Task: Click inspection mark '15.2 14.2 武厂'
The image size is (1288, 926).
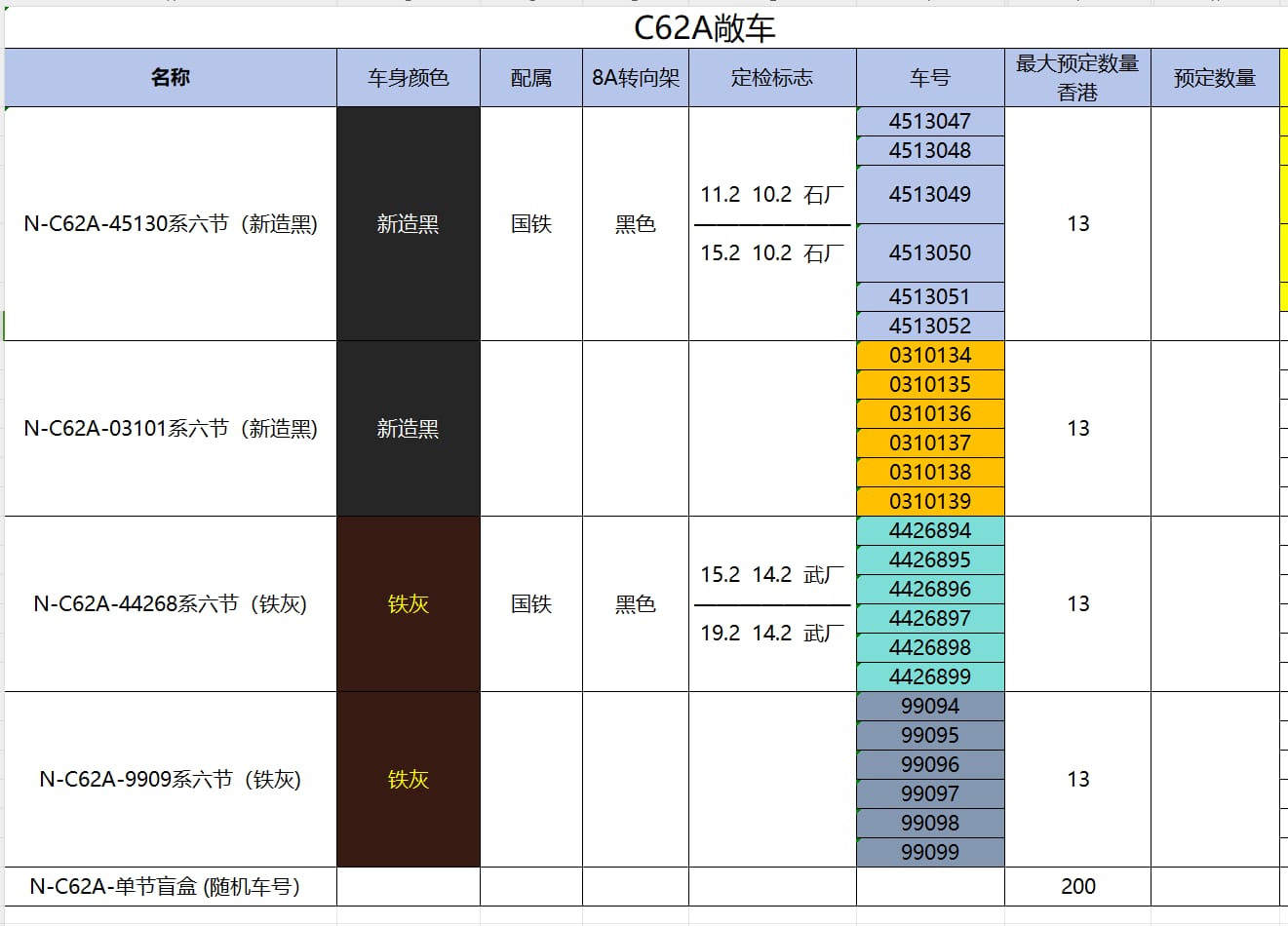Action: click(772, 575)
